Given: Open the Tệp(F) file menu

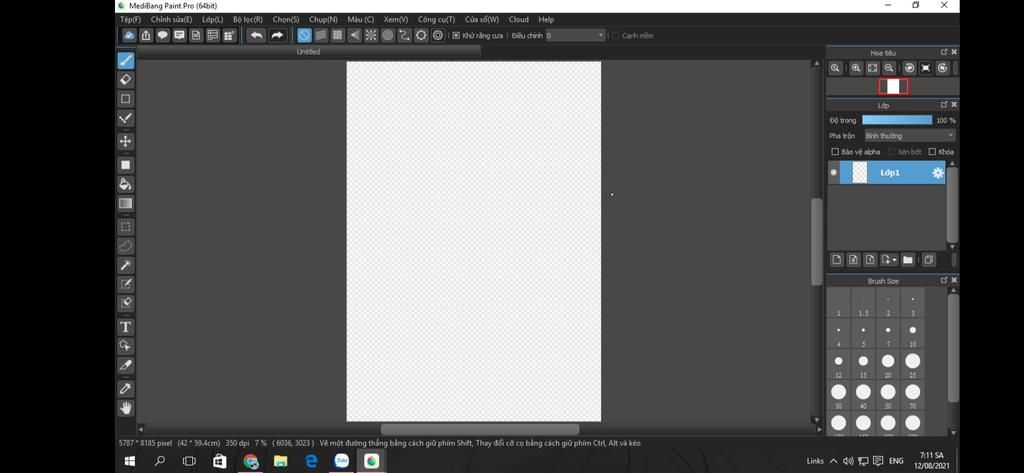Looking at the screenshot, I should click(131, 20).
